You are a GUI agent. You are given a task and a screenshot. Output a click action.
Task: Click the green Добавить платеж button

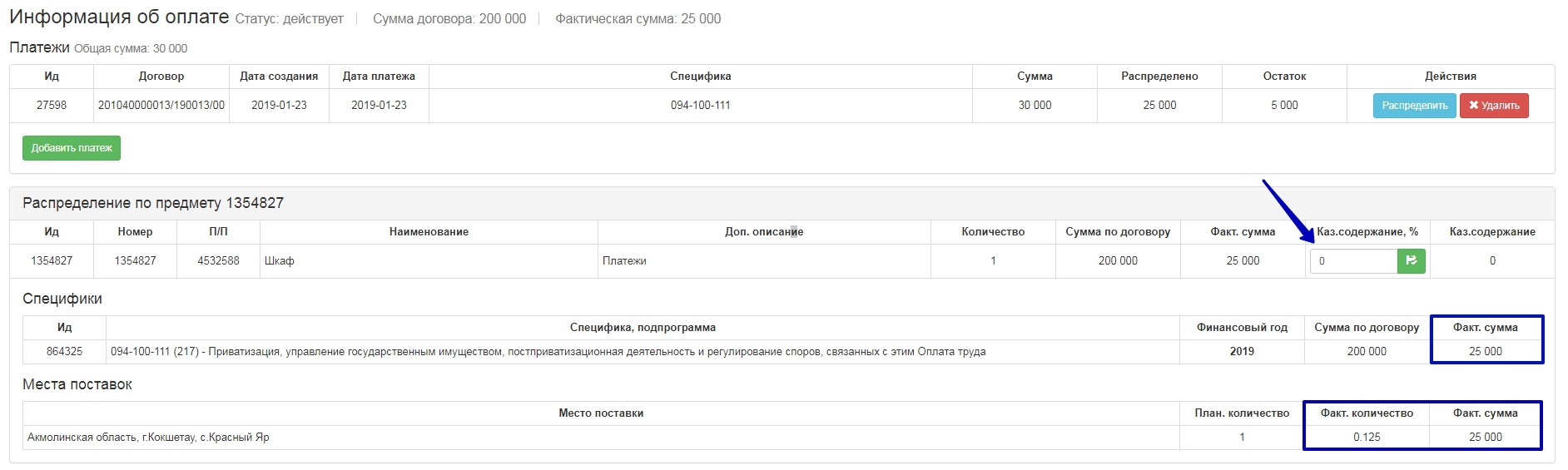click(x=72, y=148)
